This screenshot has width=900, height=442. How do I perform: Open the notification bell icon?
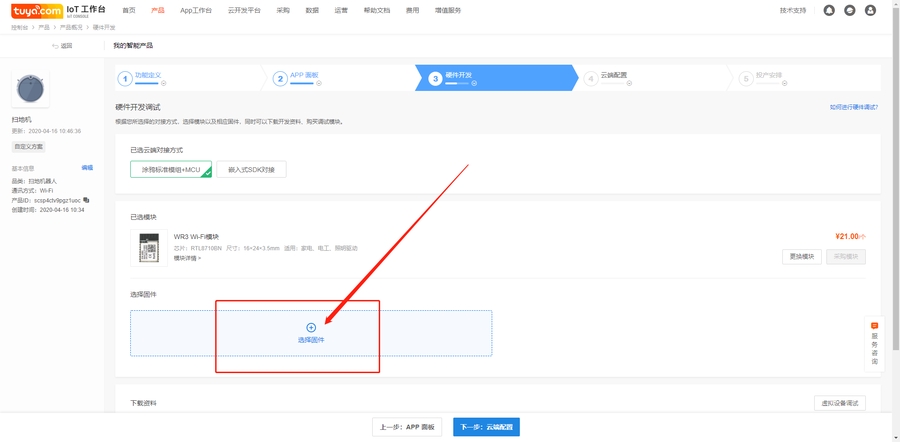(x=829, y=10)
